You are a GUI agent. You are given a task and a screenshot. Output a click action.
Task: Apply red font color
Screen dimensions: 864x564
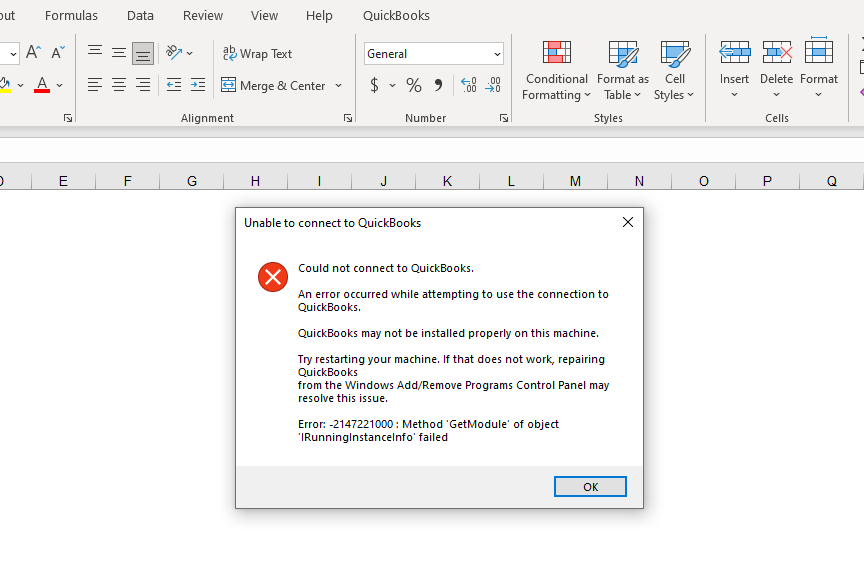tap(42, 85)
